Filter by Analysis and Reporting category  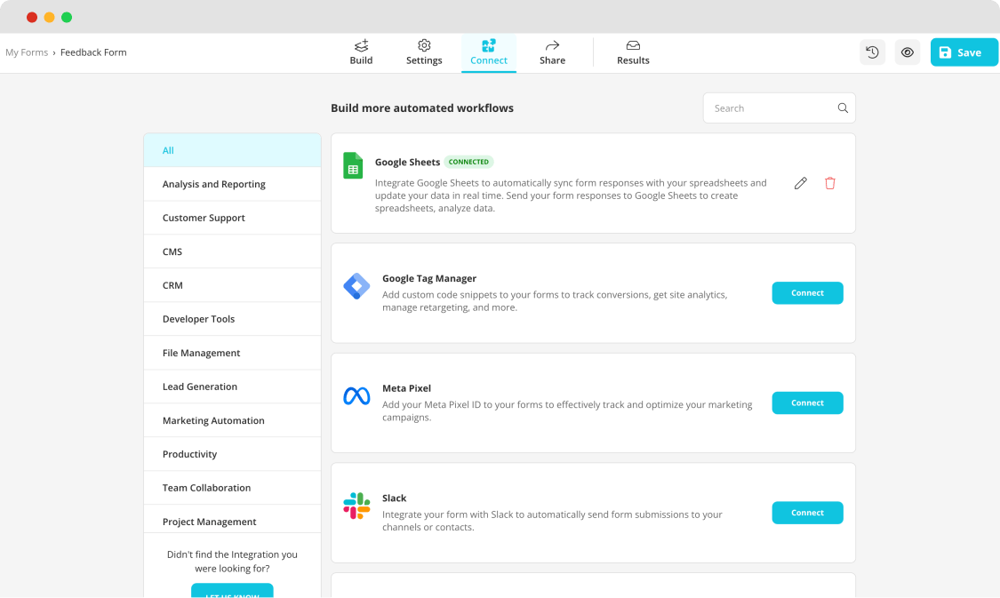tap(214, 184)
